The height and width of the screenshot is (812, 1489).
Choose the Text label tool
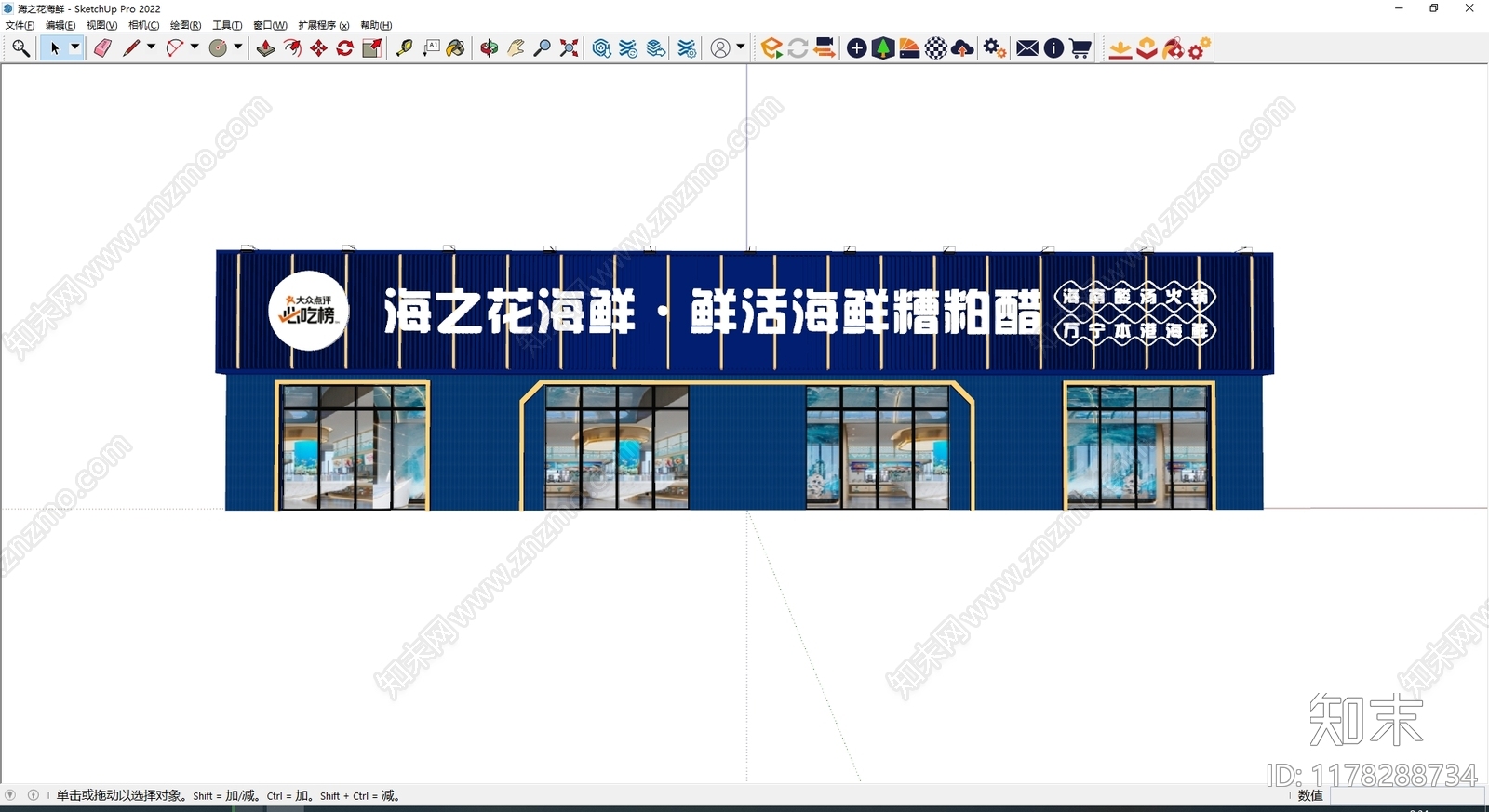tap(431, 48)
